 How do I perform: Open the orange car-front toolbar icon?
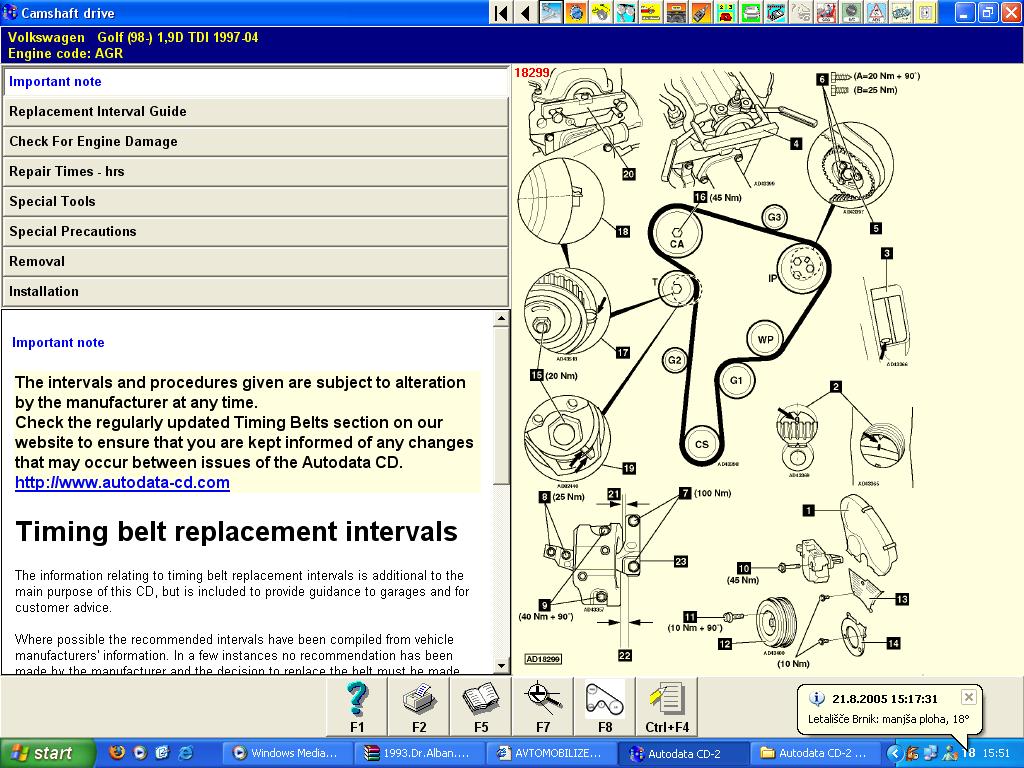[676, 12]
